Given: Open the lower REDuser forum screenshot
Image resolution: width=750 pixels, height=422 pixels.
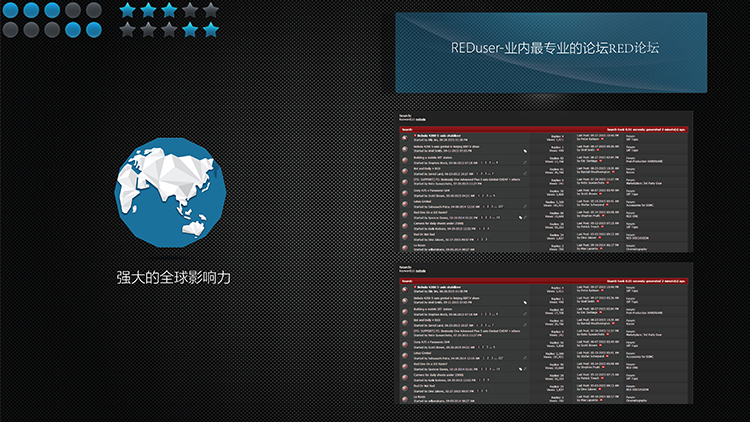Looking at the screenshot, I should (544, 333).
